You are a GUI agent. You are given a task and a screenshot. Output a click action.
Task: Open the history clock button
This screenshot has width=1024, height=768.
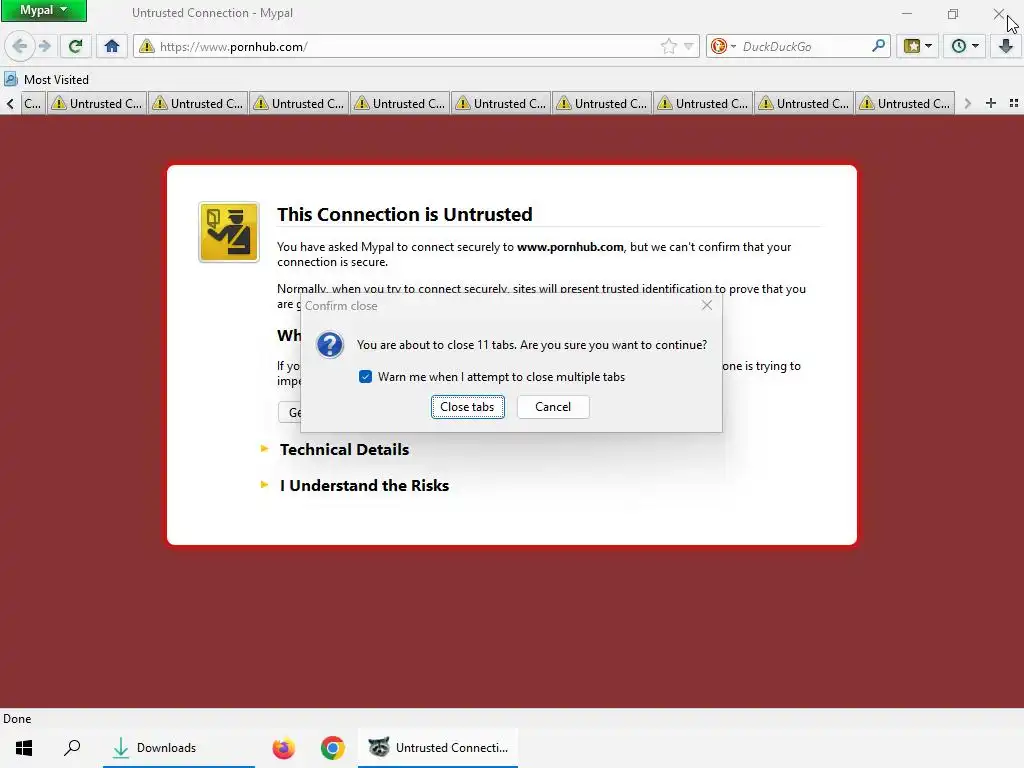[965, 46]
